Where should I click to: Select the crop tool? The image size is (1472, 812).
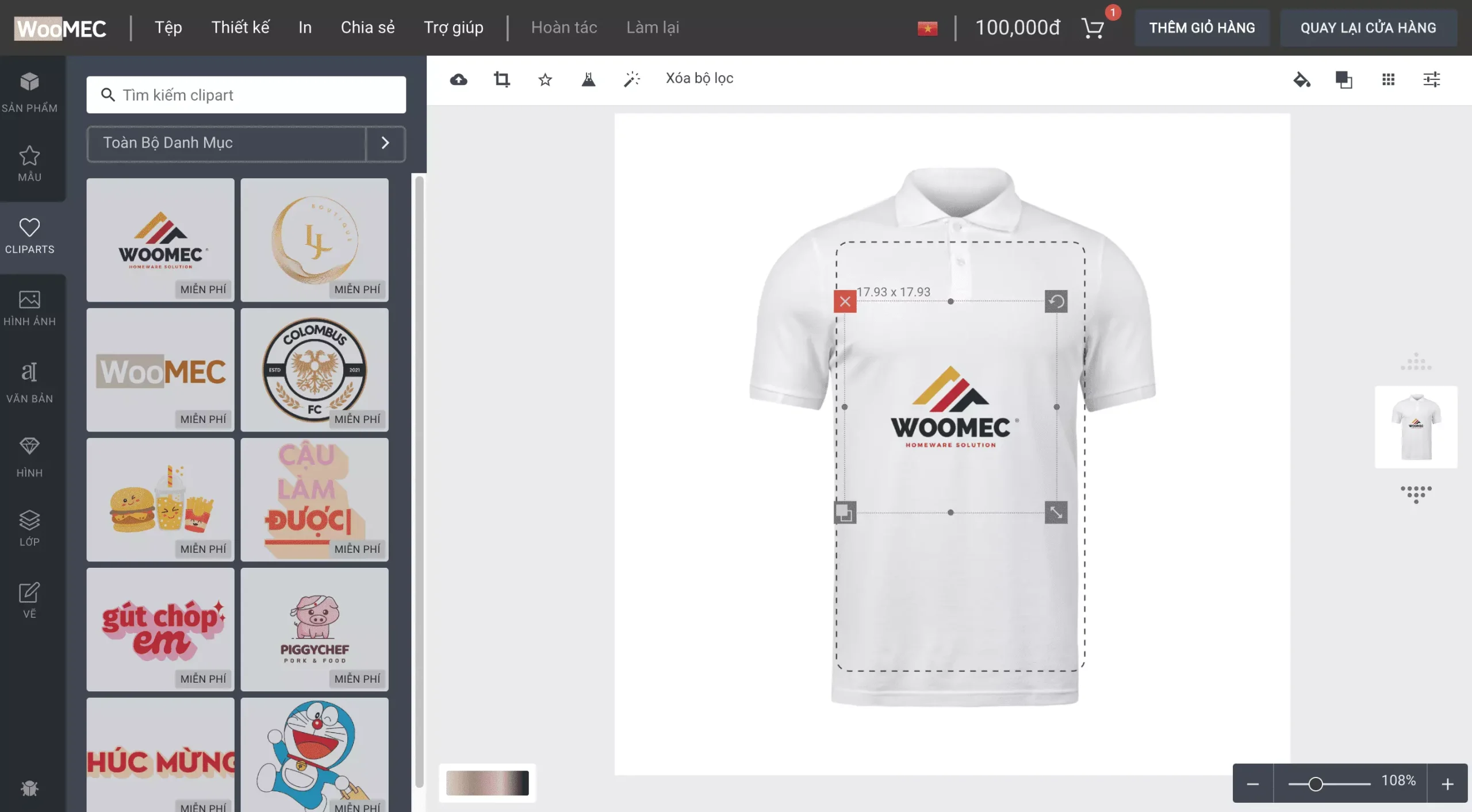pos(501,79)
